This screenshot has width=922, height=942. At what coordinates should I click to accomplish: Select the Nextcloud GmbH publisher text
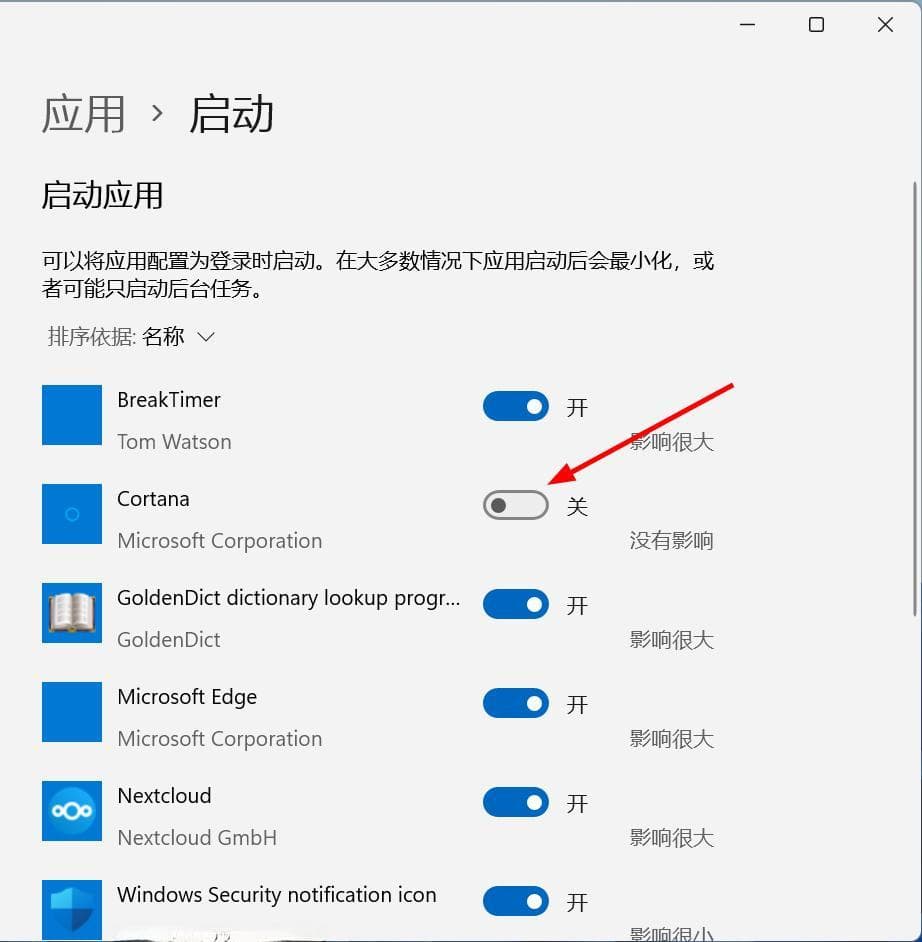tap(197, 838)
